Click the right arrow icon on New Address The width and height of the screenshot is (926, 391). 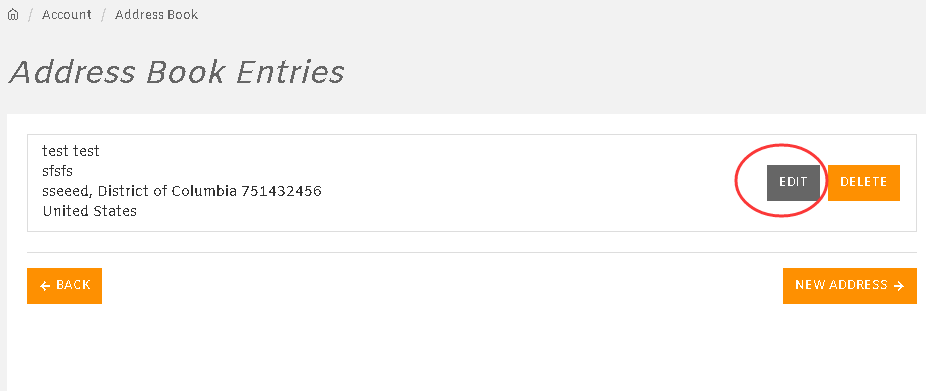coord(899,286)
